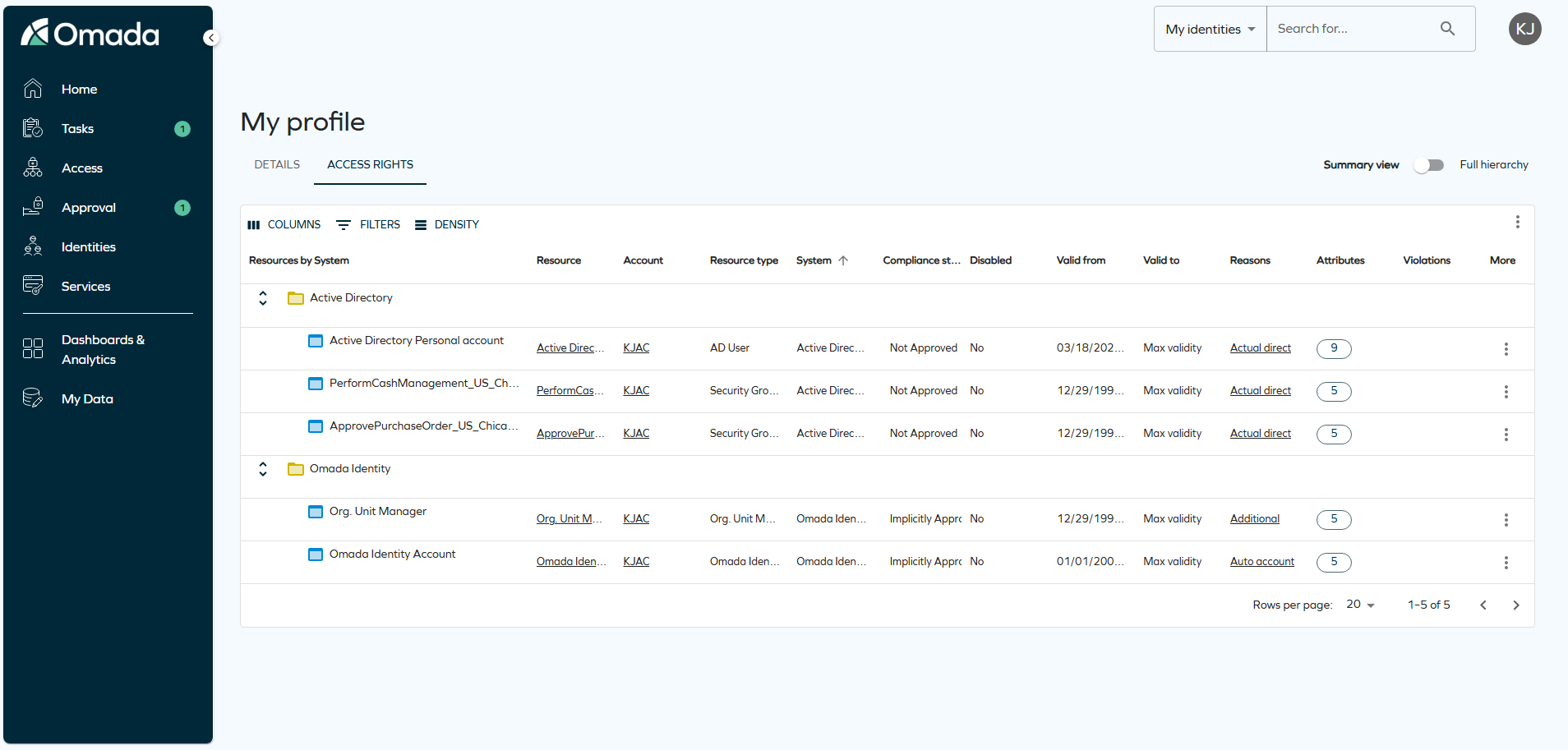Screen dimensions: 1568x750
Task: Go to Access in the sidebar
Action: pos(81,168)
